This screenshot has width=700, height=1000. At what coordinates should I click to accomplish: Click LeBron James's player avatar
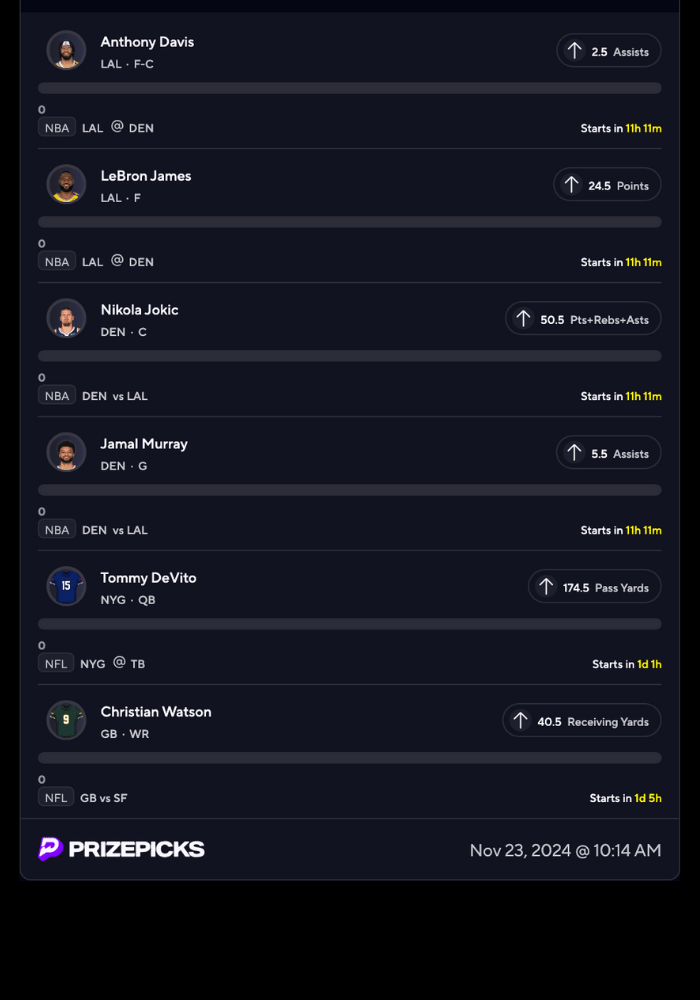click(66, 184)
